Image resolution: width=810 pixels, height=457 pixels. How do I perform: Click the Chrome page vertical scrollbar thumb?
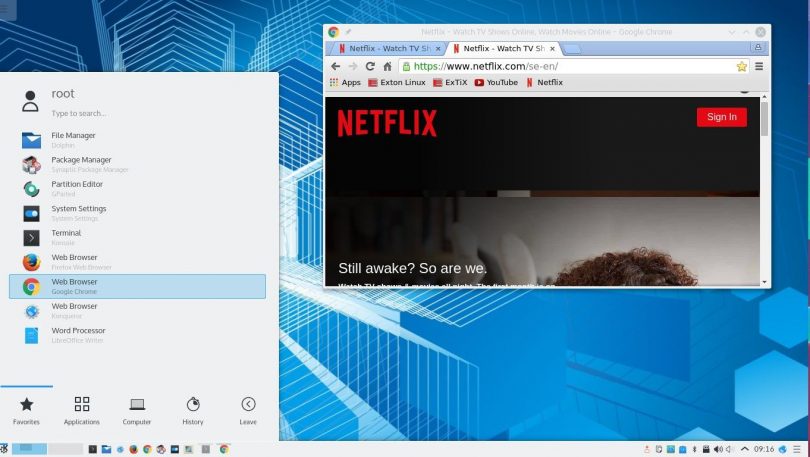pos(764,119)
